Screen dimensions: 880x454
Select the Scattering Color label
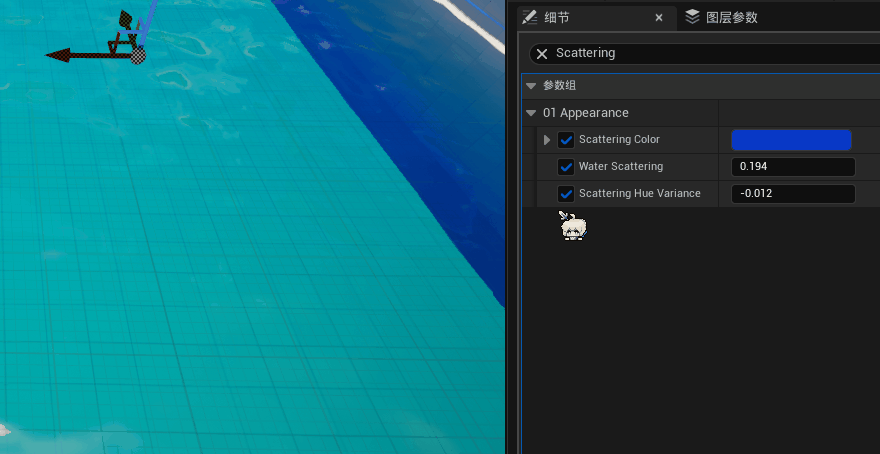coord(619,139)
